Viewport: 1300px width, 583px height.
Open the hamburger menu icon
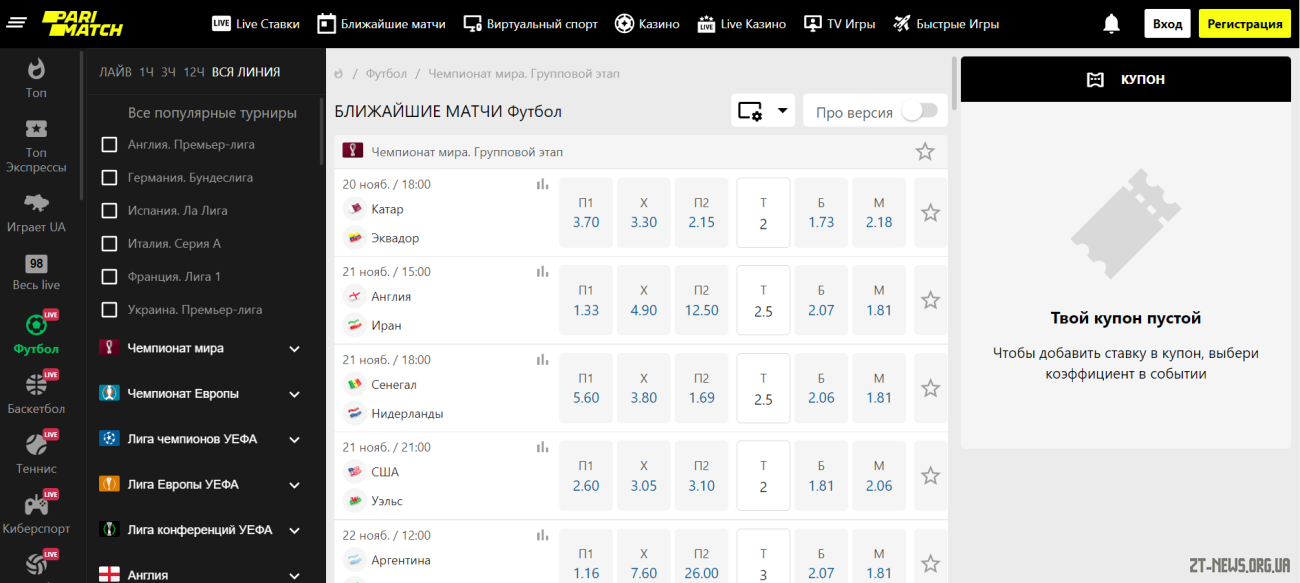pyautogui.click(x=16, y=23)
